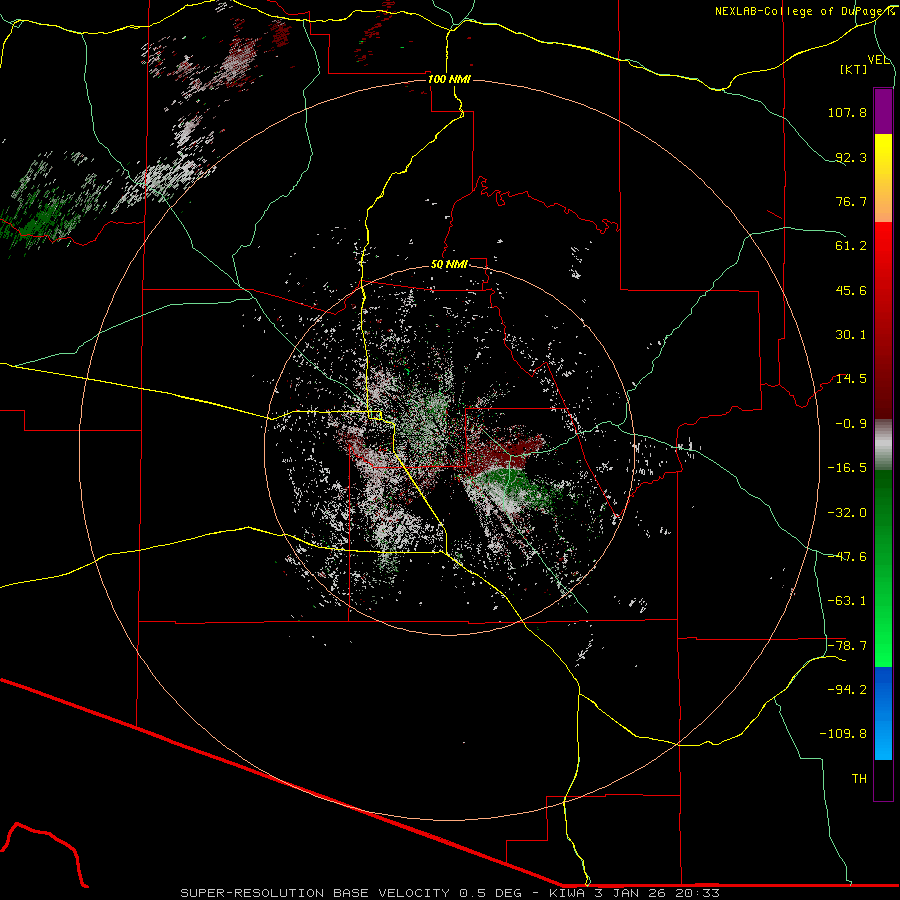Select the -94.2 legend value
The width and height of the screenshot is (900, 900).
pyautogui.click(x=847, y=690)
